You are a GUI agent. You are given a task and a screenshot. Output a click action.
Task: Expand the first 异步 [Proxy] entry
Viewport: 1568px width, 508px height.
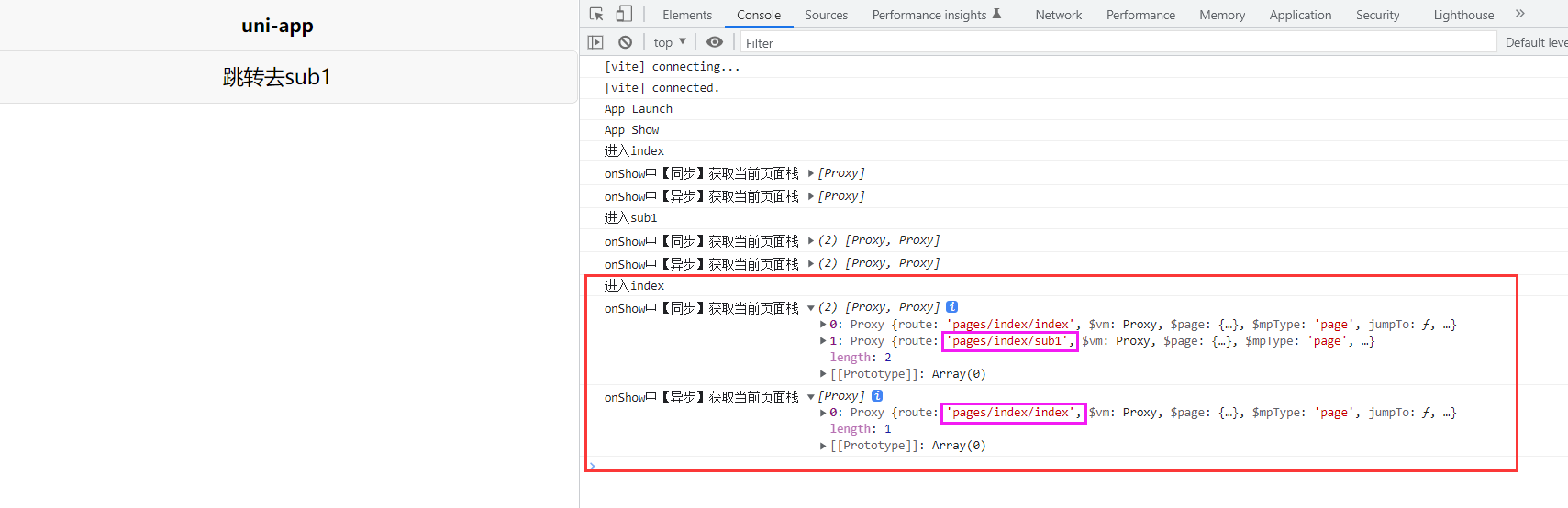coord(811,196)
